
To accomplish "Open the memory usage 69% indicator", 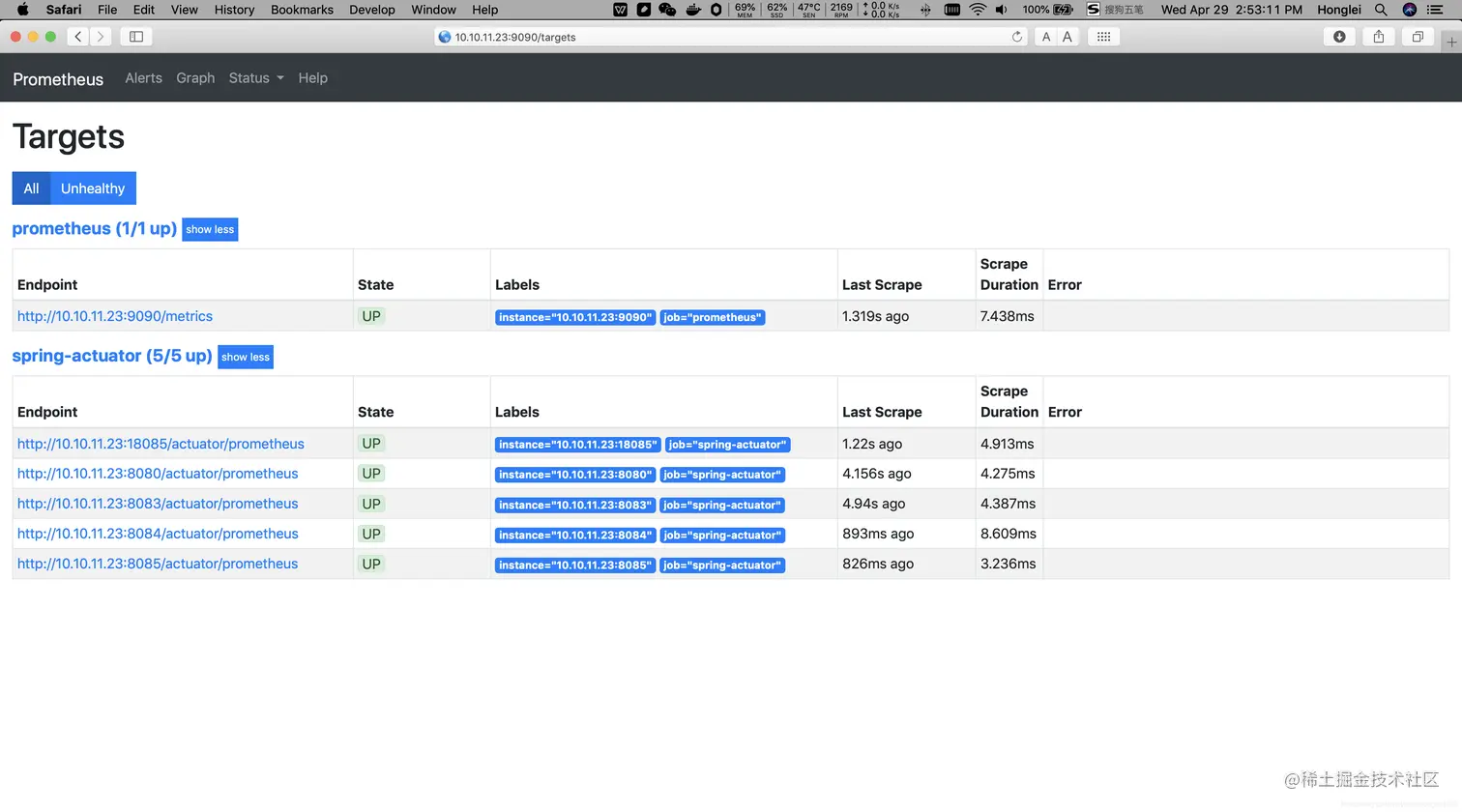I will pos(745,10).
